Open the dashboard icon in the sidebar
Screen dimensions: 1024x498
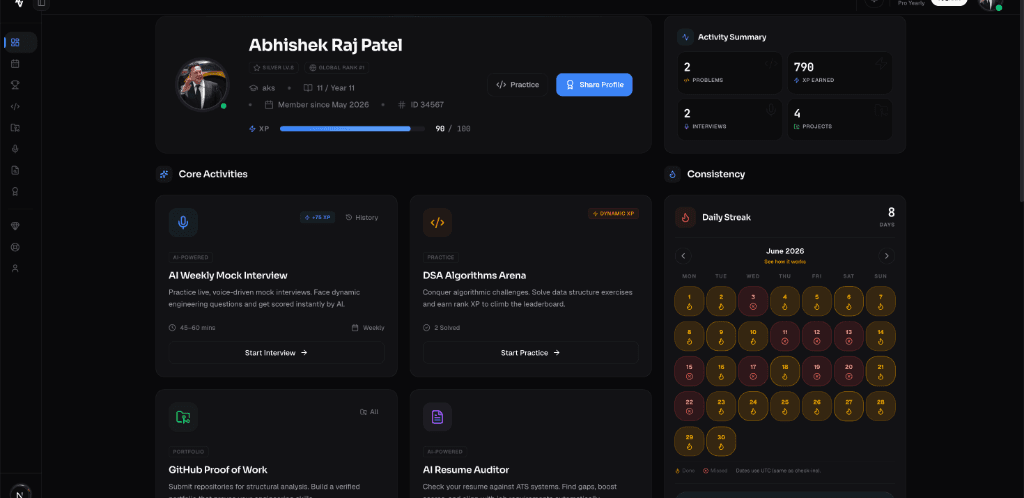[x=16, y=42]
